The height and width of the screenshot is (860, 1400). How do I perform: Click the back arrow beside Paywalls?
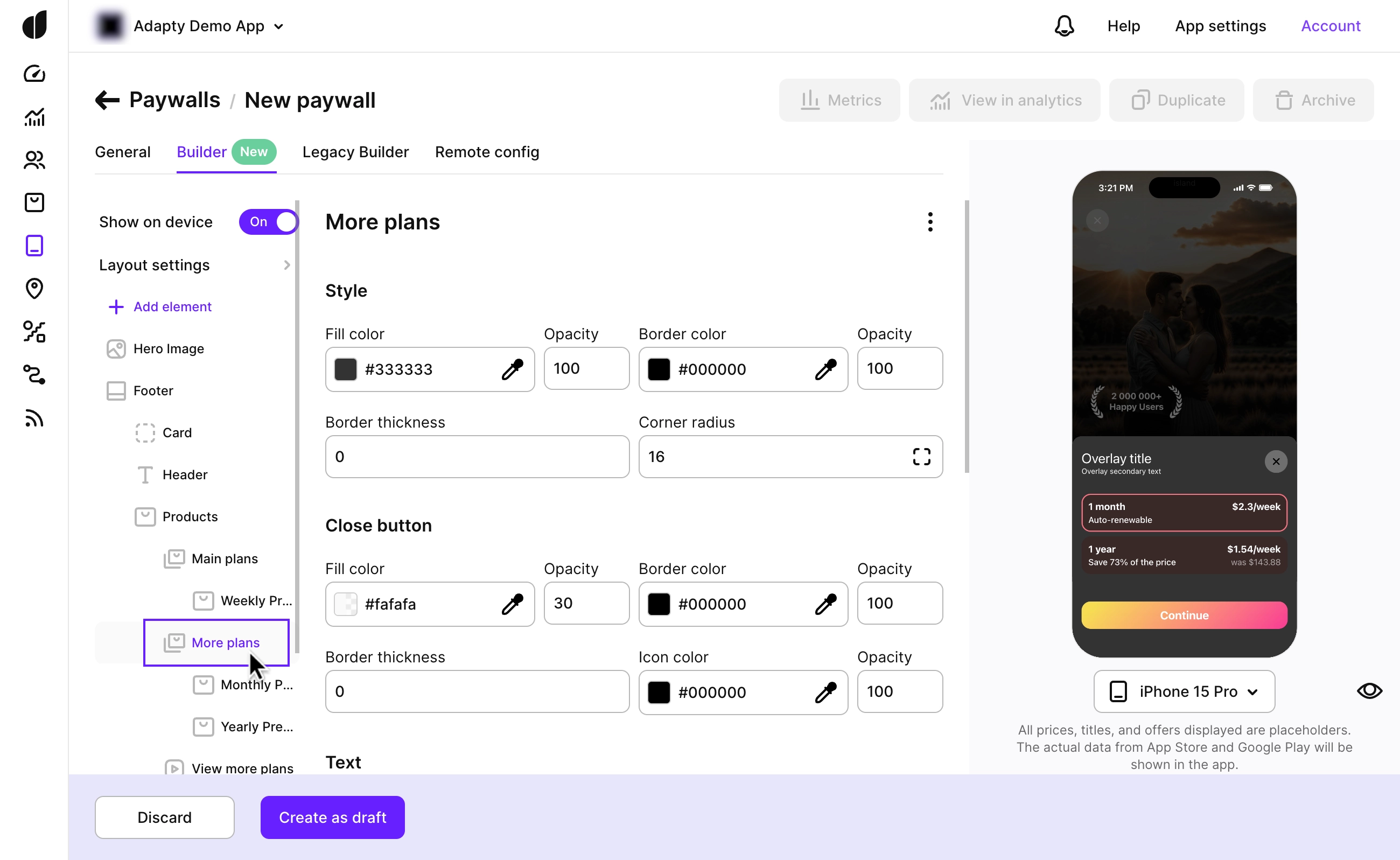pos(107,100)
